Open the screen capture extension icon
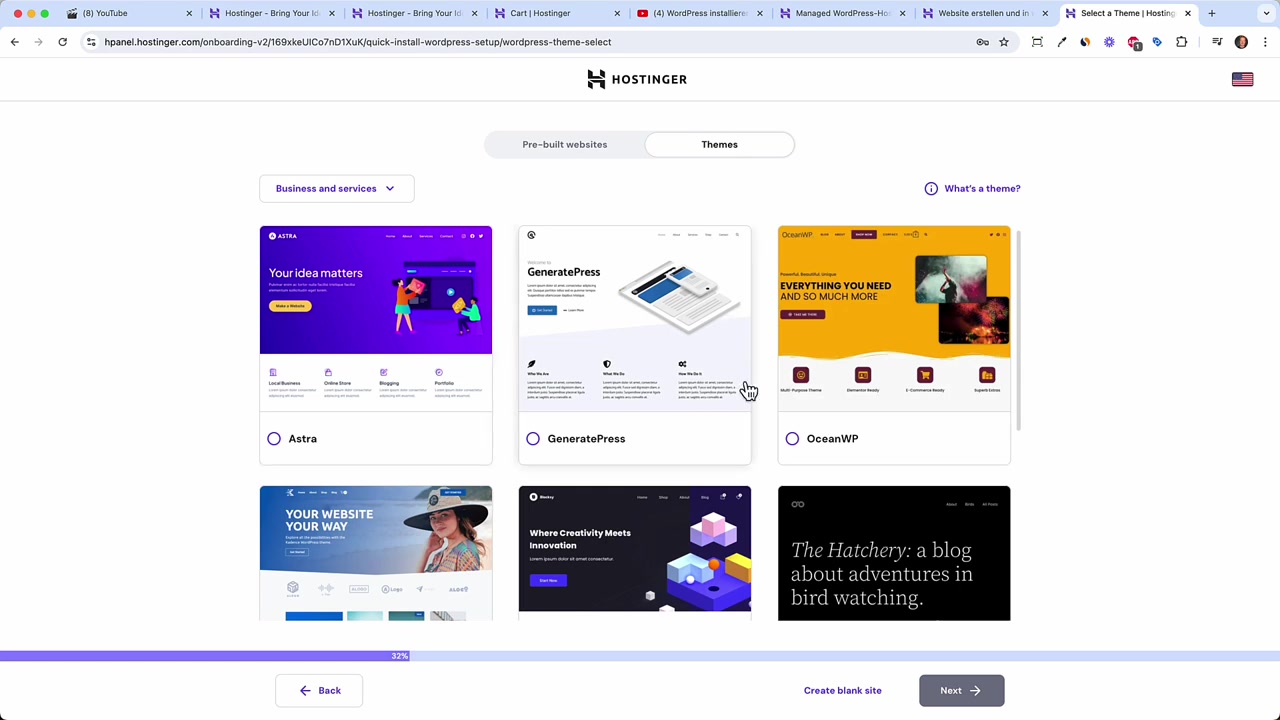This screenshot has width=1280, height=720. point(1037,42)
